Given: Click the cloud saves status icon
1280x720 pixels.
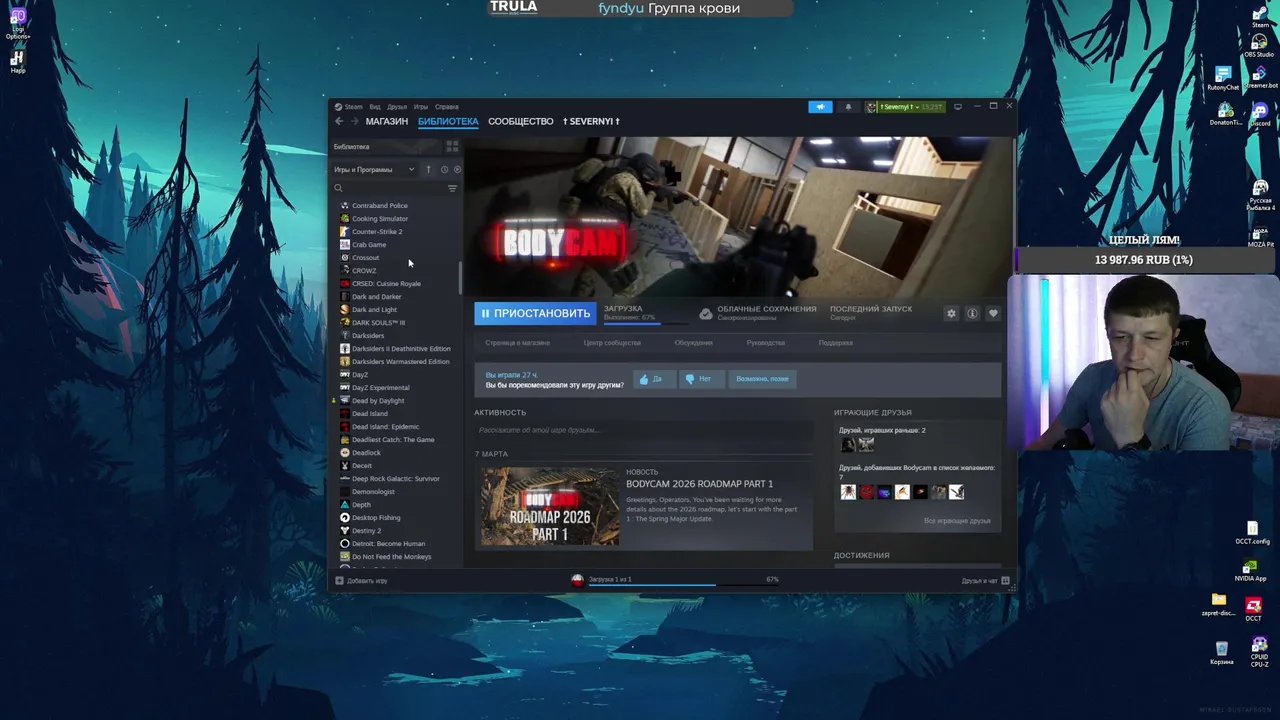Looking at the screenshot, I should (x=706, y=313).
